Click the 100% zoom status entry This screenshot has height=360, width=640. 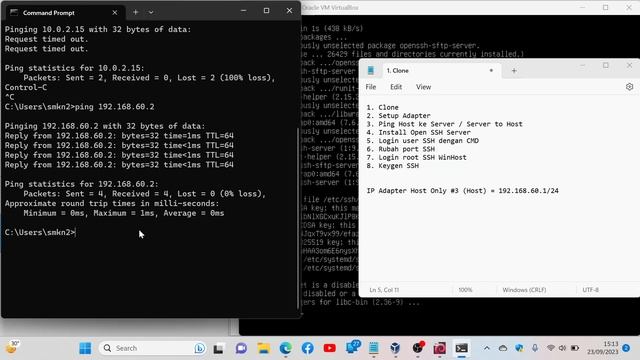[465, 290]
